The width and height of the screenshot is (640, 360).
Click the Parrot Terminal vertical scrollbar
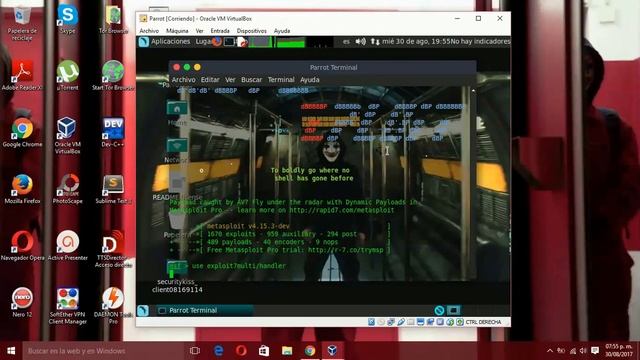pyautogui.click(x=473, y=183)
